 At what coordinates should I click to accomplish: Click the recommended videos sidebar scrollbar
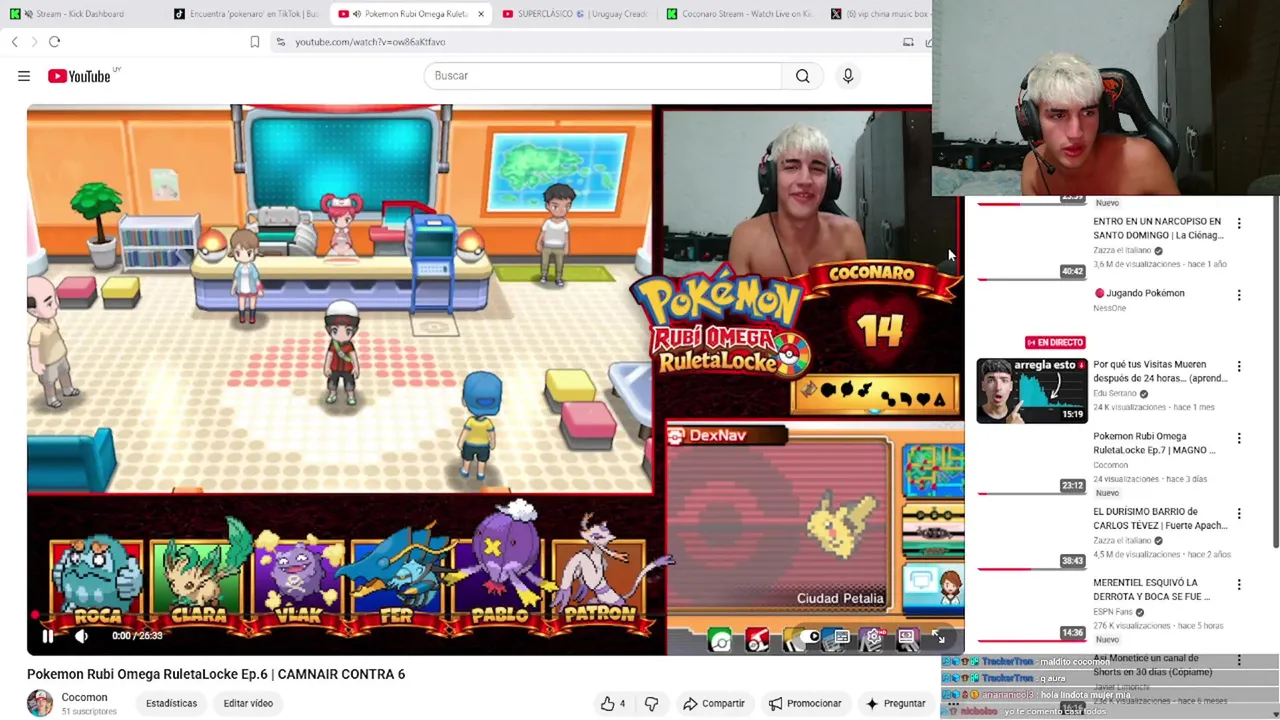click(1275, 373)
